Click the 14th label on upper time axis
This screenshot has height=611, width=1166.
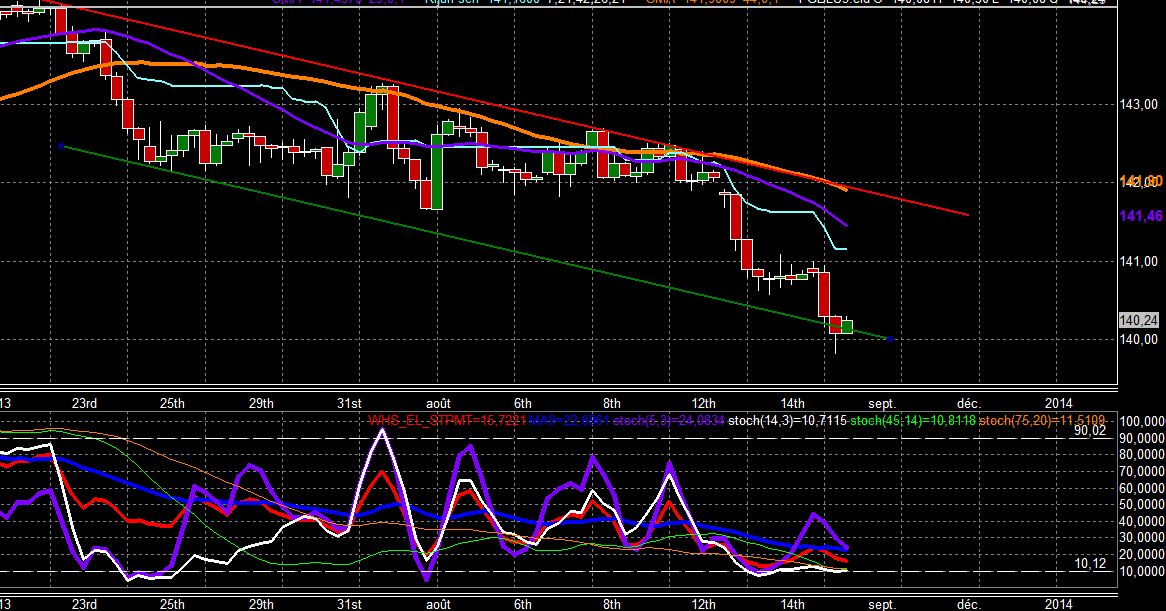792,404
